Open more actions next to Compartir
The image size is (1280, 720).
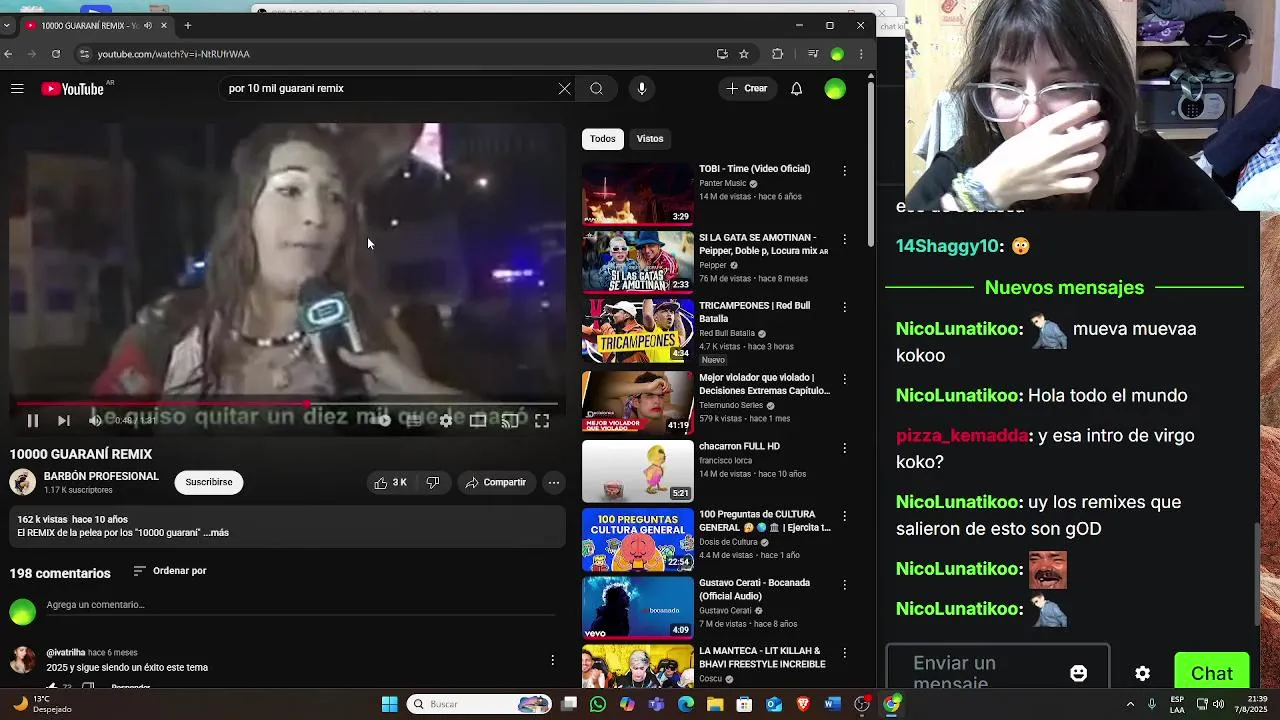[x=553, y=482]
